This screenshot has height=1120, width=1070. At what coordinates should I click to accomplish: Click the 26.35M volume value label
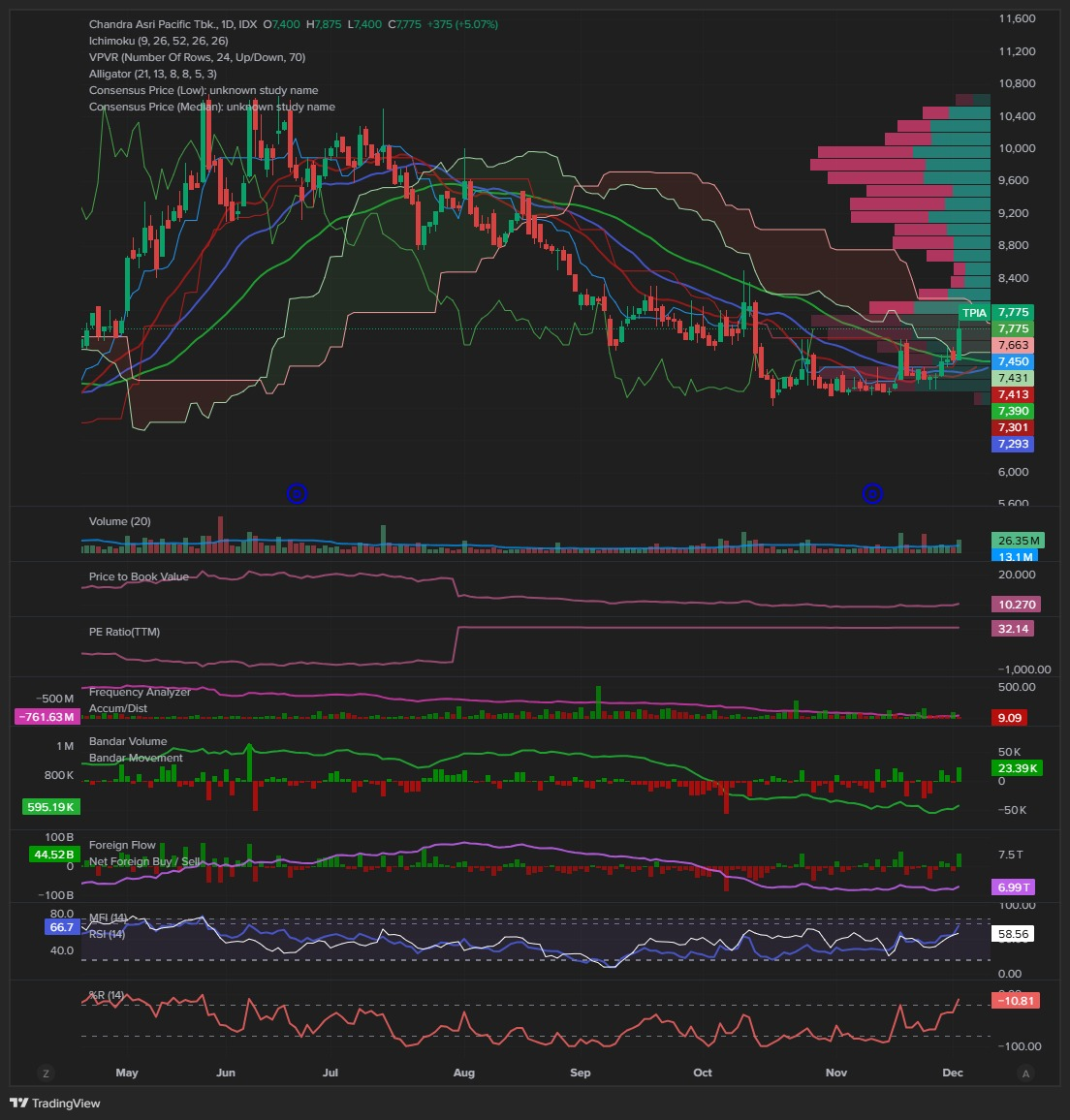[1018, 541]
